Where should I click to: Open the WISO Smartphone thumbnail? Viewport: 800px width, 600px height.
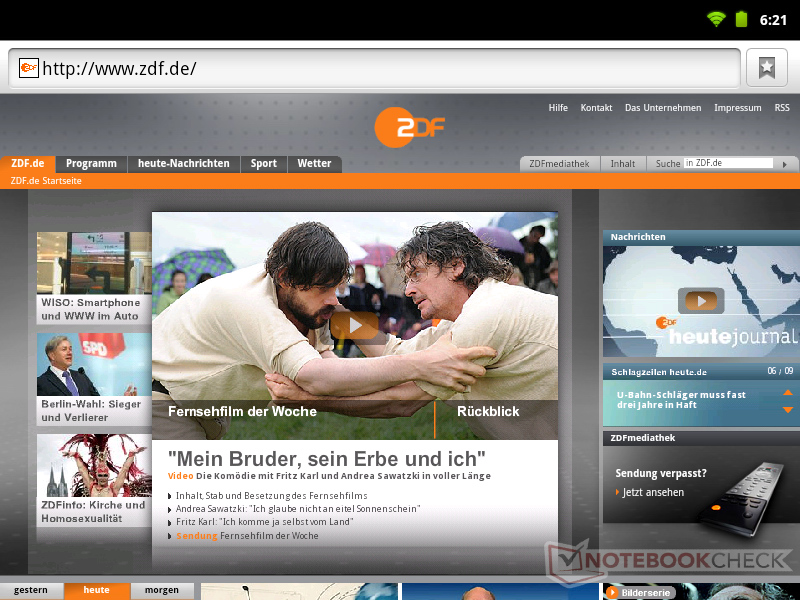(x=94, y=263)
